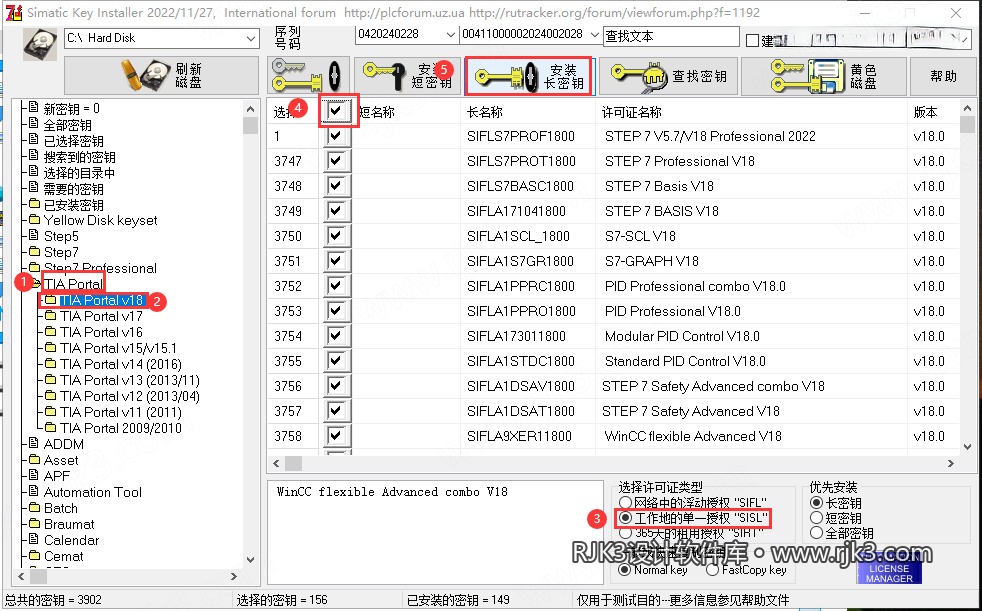Select the floating license "SIFL" radio button

click(625, 503)
